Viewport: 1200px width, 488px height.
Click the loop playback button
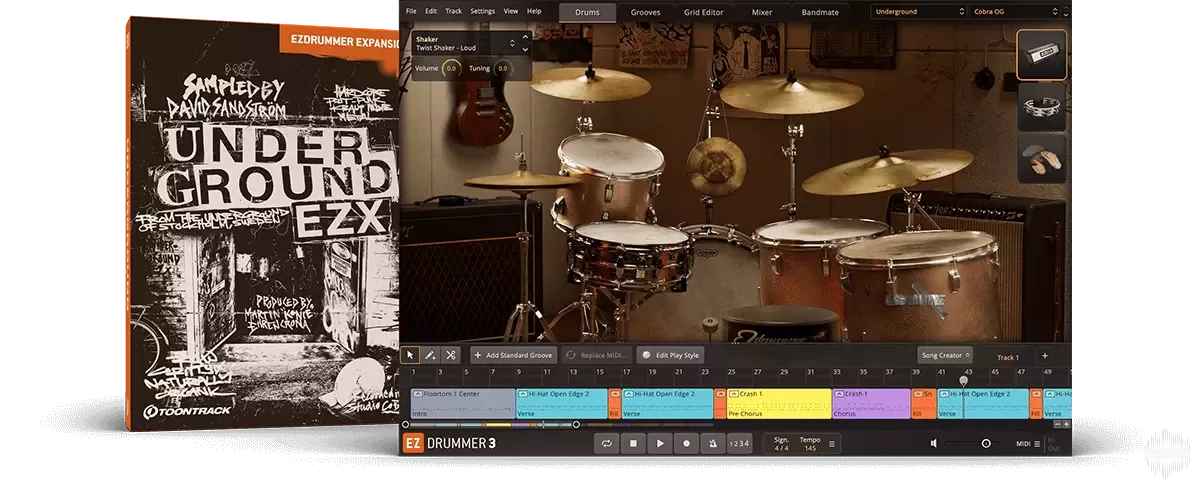tap(606, 443)
